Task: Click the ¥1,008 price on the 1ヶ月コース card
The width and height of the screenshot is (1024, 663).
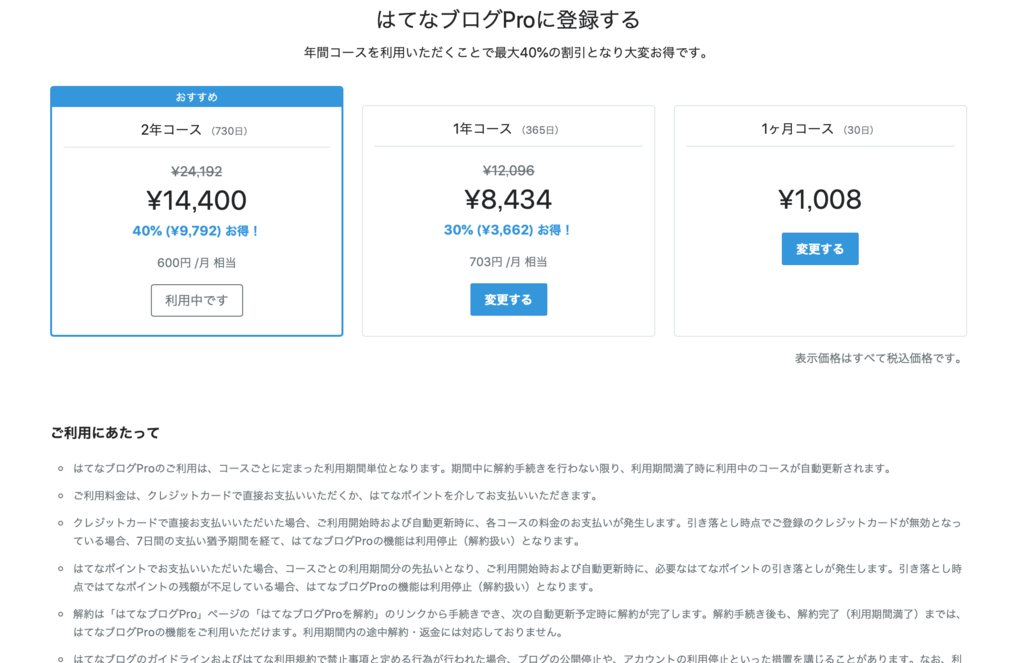Action: click(x=819, y=199)
